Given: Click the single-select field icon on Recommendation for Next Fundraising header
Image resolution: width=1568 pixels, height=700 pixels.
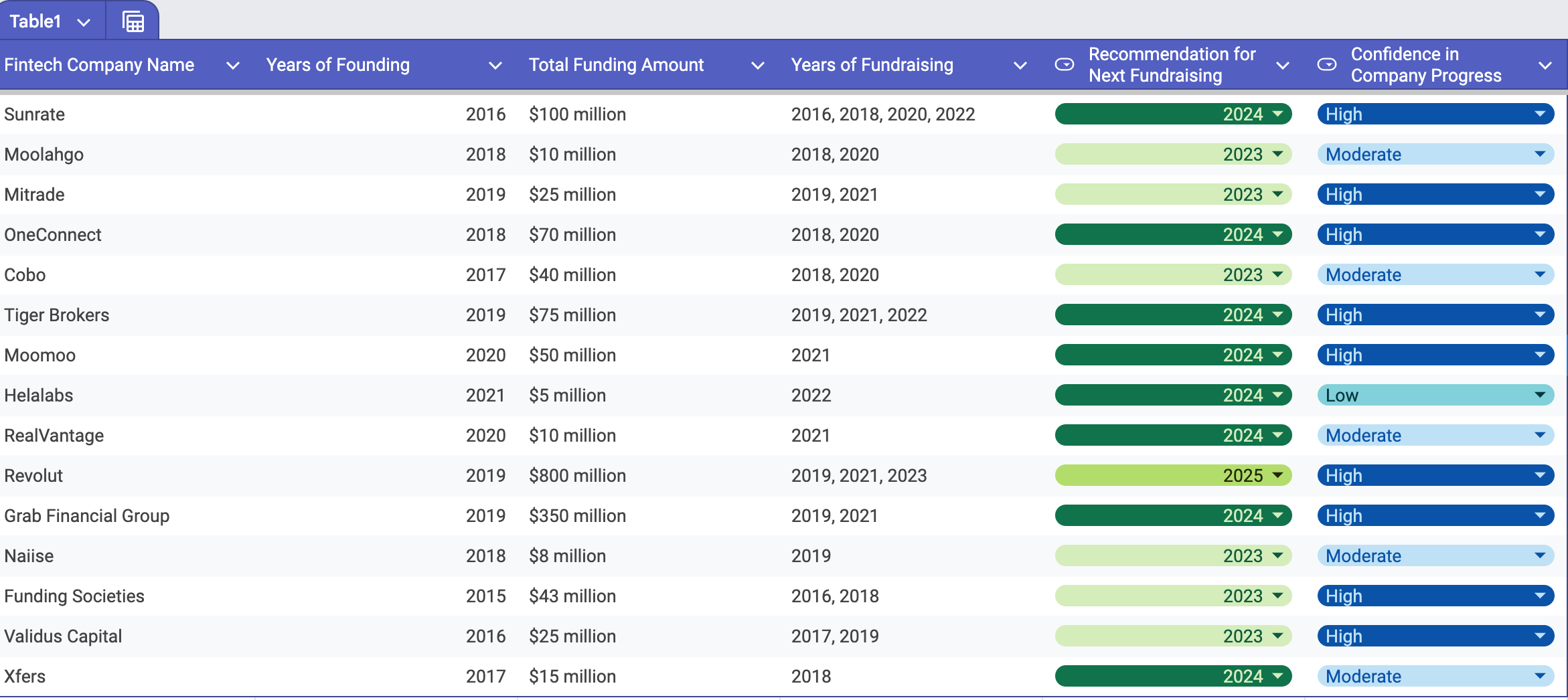Looking at the screenshot, I should point(1065,65).
